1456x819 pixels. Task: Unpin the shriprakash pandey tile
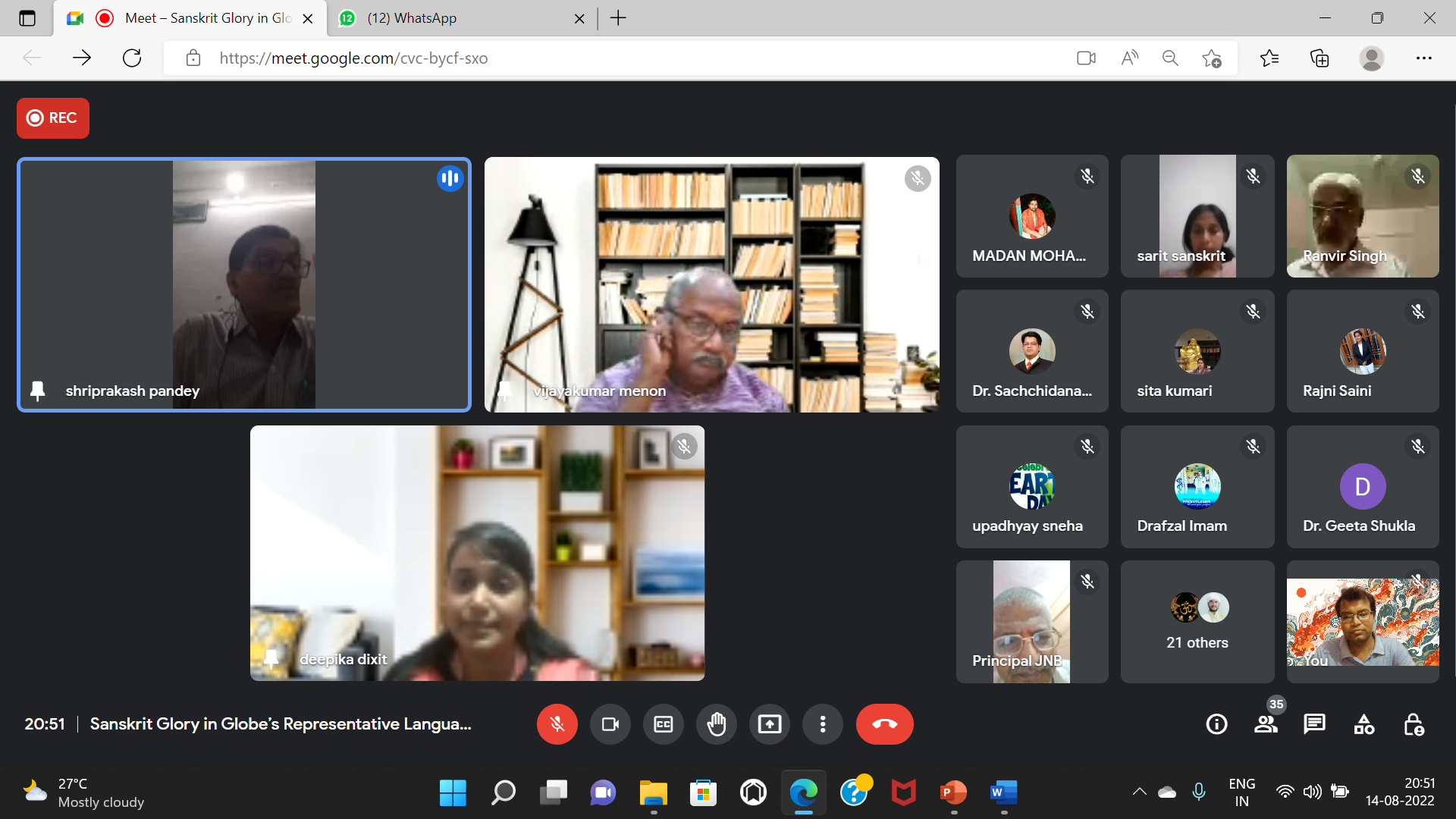[x=37, y=391]
